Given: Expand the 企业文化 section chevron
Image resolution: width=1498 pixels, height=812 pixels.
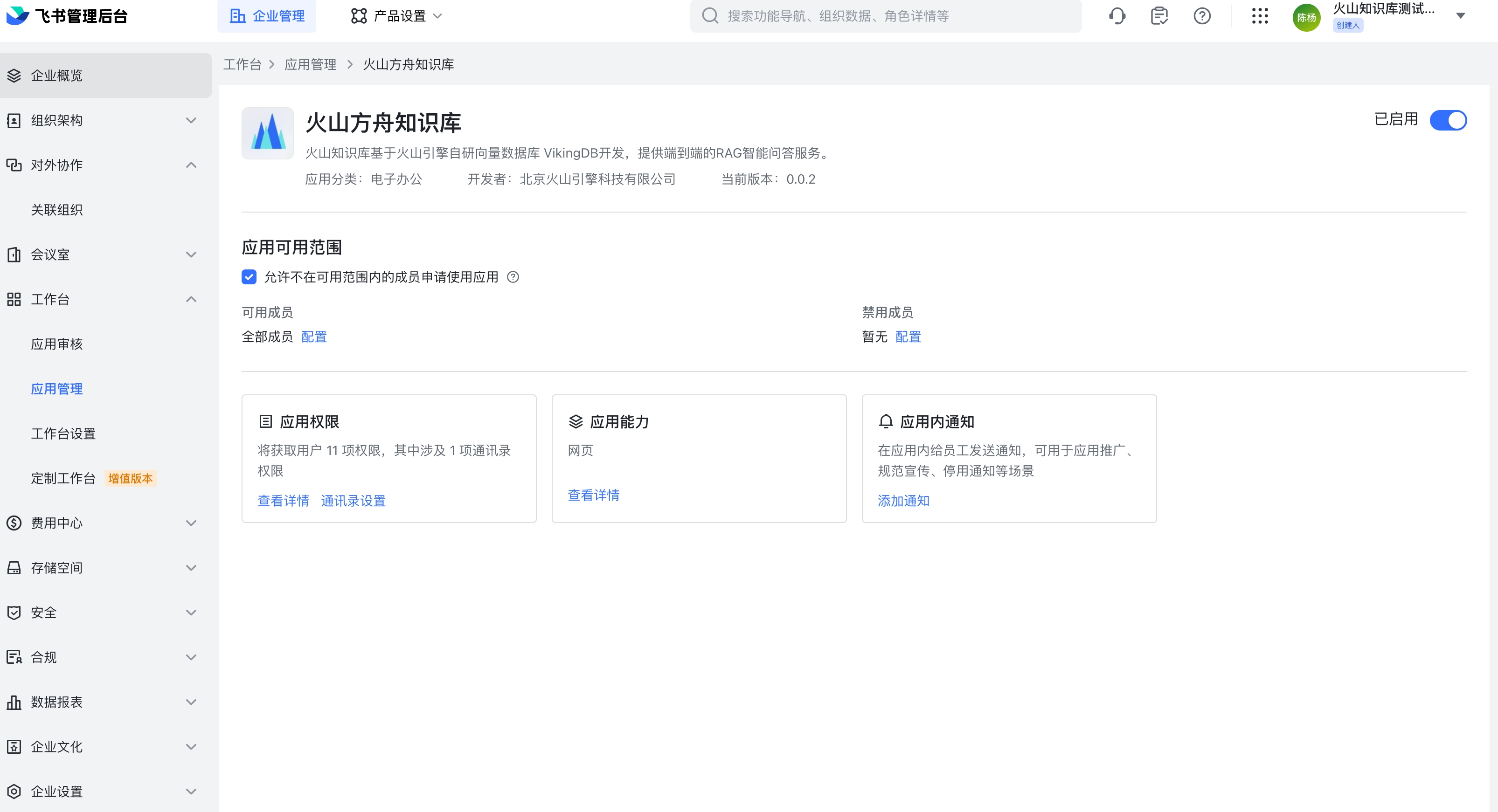Looking at the screenshot, I should click(191, 747).
